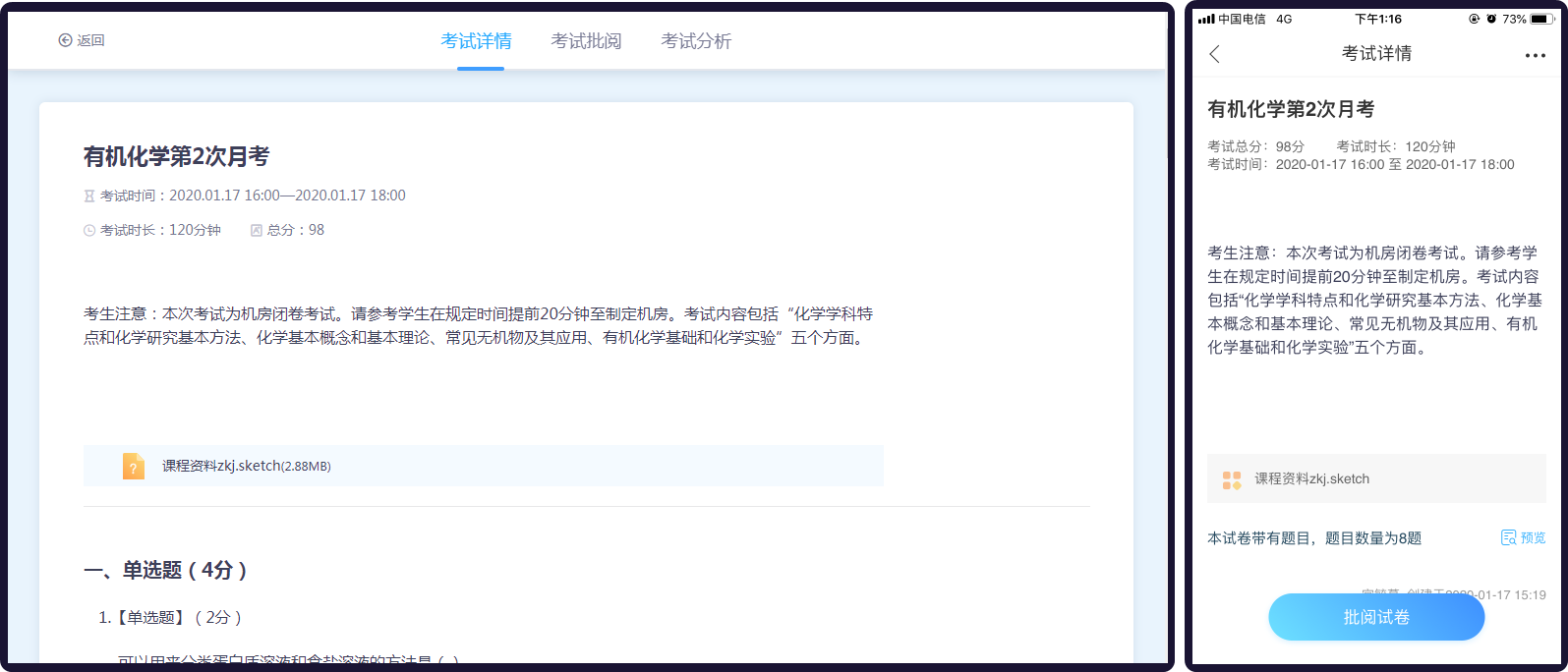Click the 有机化学第2次月考 title on desktop
The image size is (1568, 672).
[x=176, y=156]
